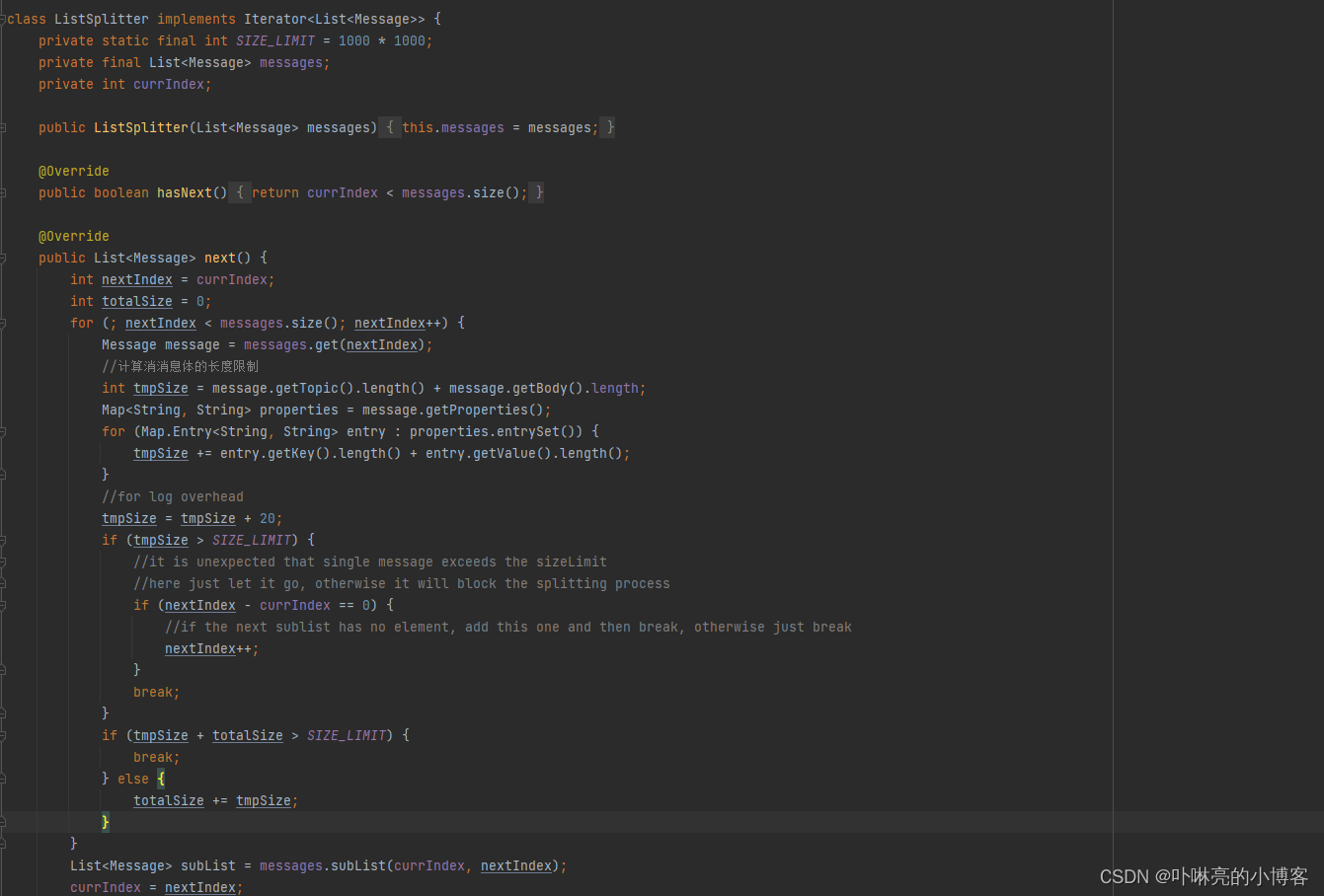This screenshot has height=896, width=1324.
Task: Click the highlighted opening brace after else
Action: (161, 779)
